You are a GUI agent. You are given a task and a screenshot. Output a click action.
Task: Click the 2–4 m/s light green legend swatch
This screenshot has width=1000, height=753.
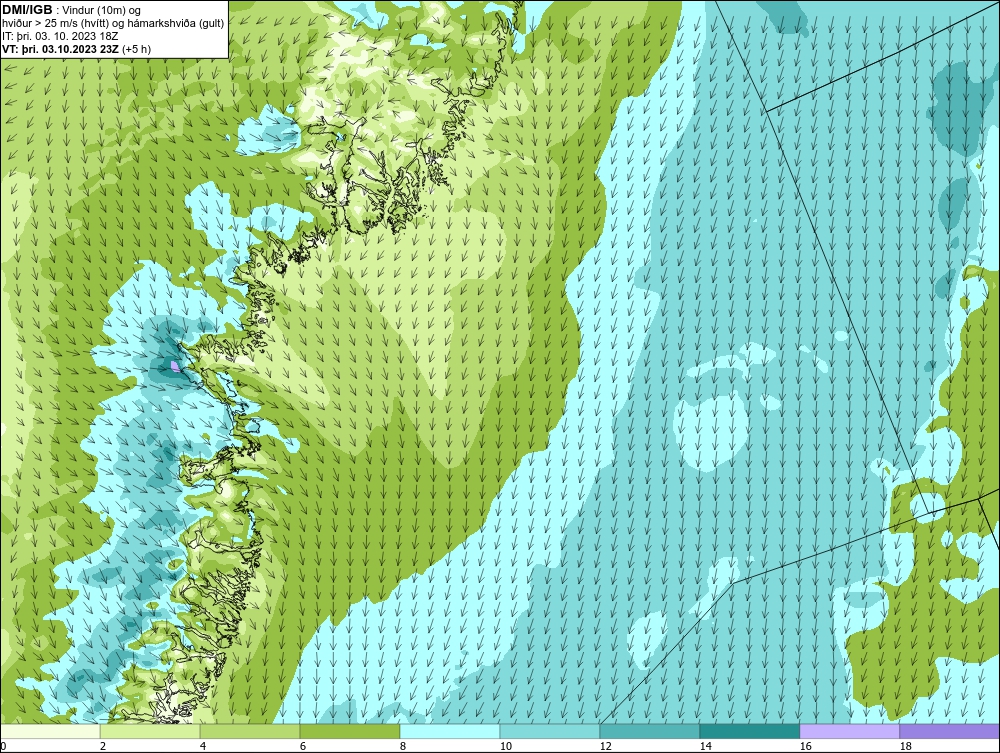150,731
